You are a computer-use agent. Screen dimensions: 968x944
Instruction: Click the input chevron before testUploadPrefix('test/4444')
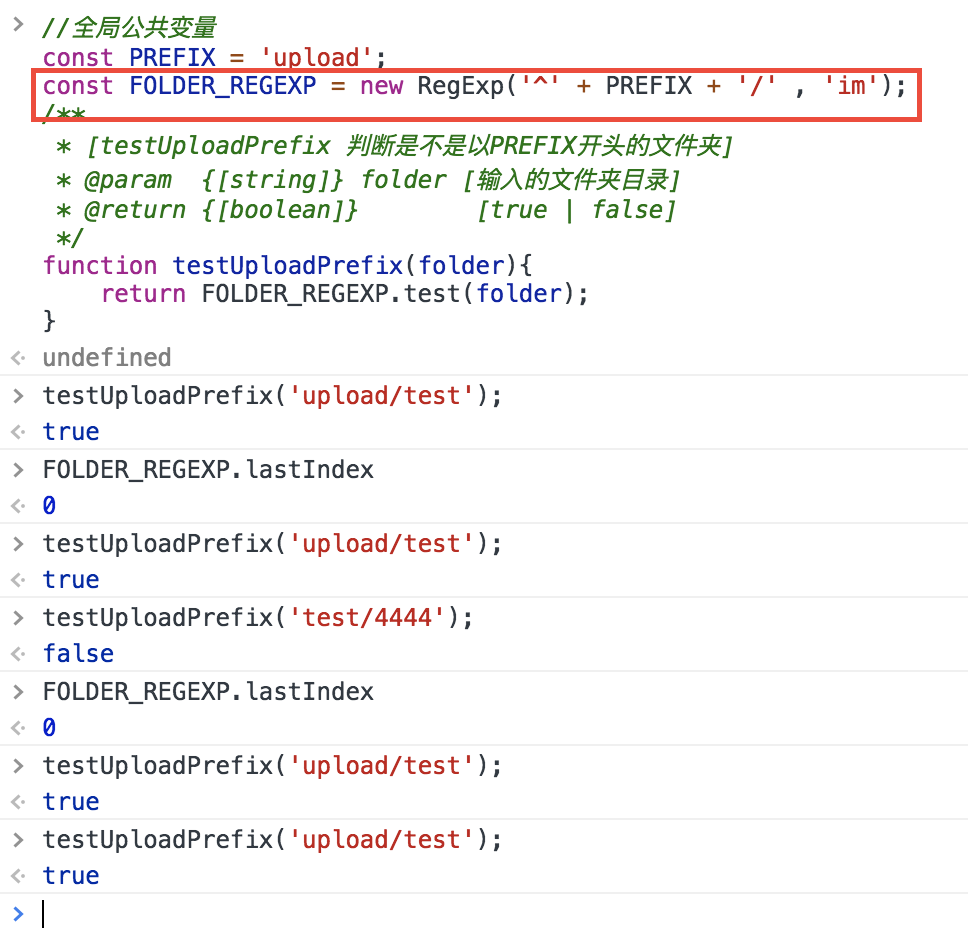(16, 617)
